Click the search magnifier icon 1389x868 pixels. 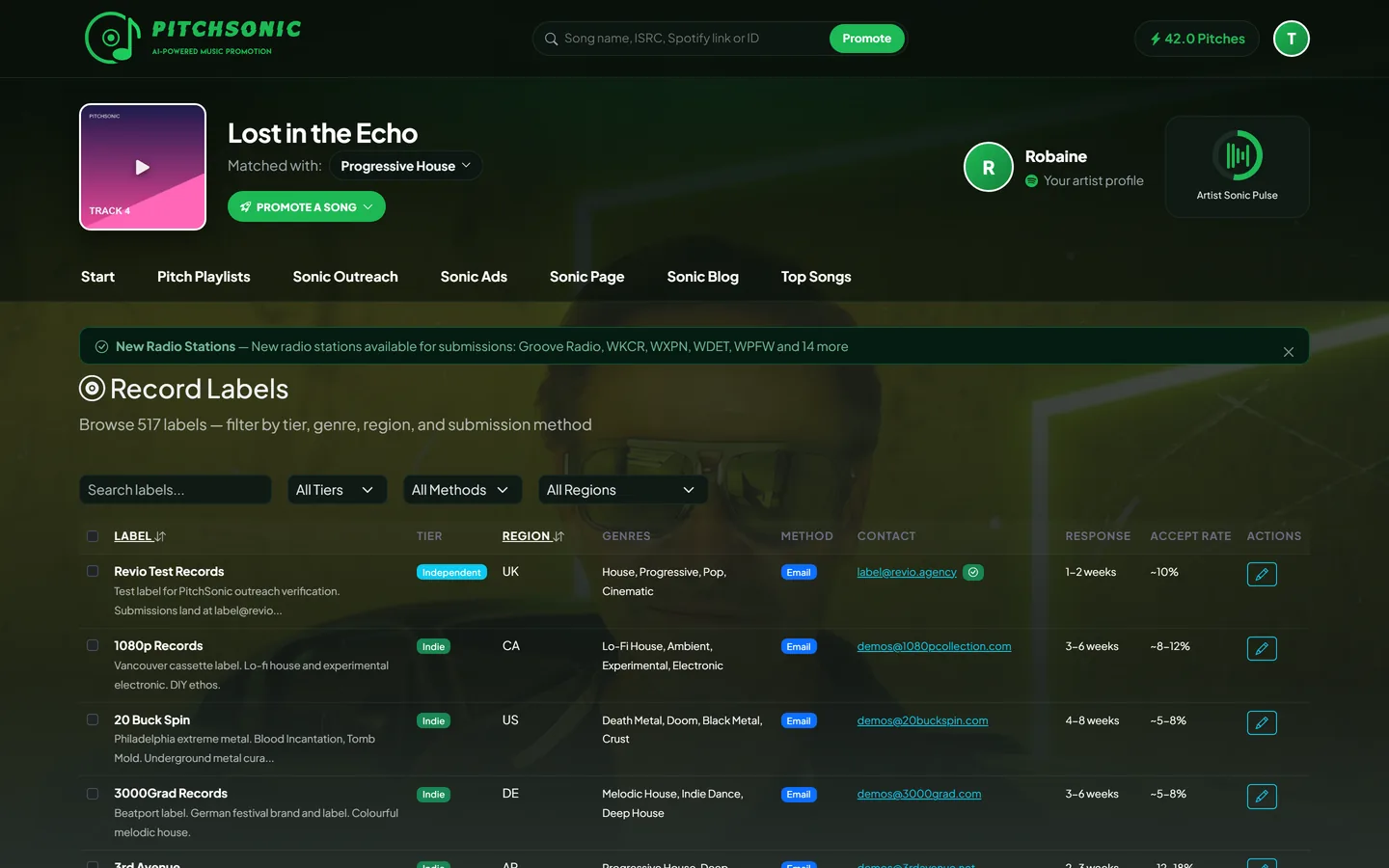click(x=552, y=39)
